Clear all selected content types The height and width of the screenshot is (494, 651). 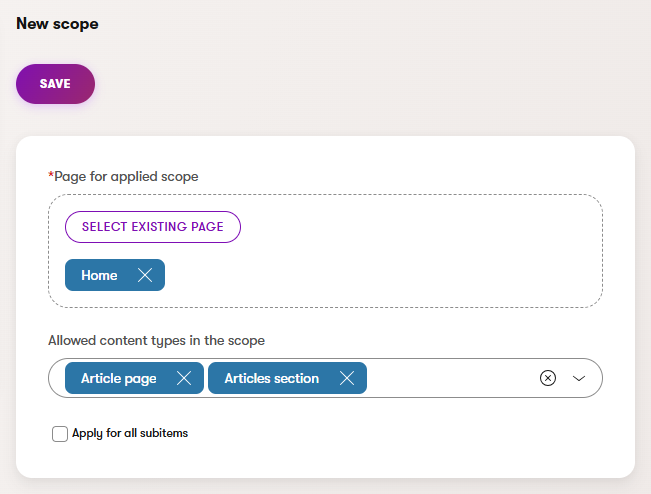[x=547, y=378]
